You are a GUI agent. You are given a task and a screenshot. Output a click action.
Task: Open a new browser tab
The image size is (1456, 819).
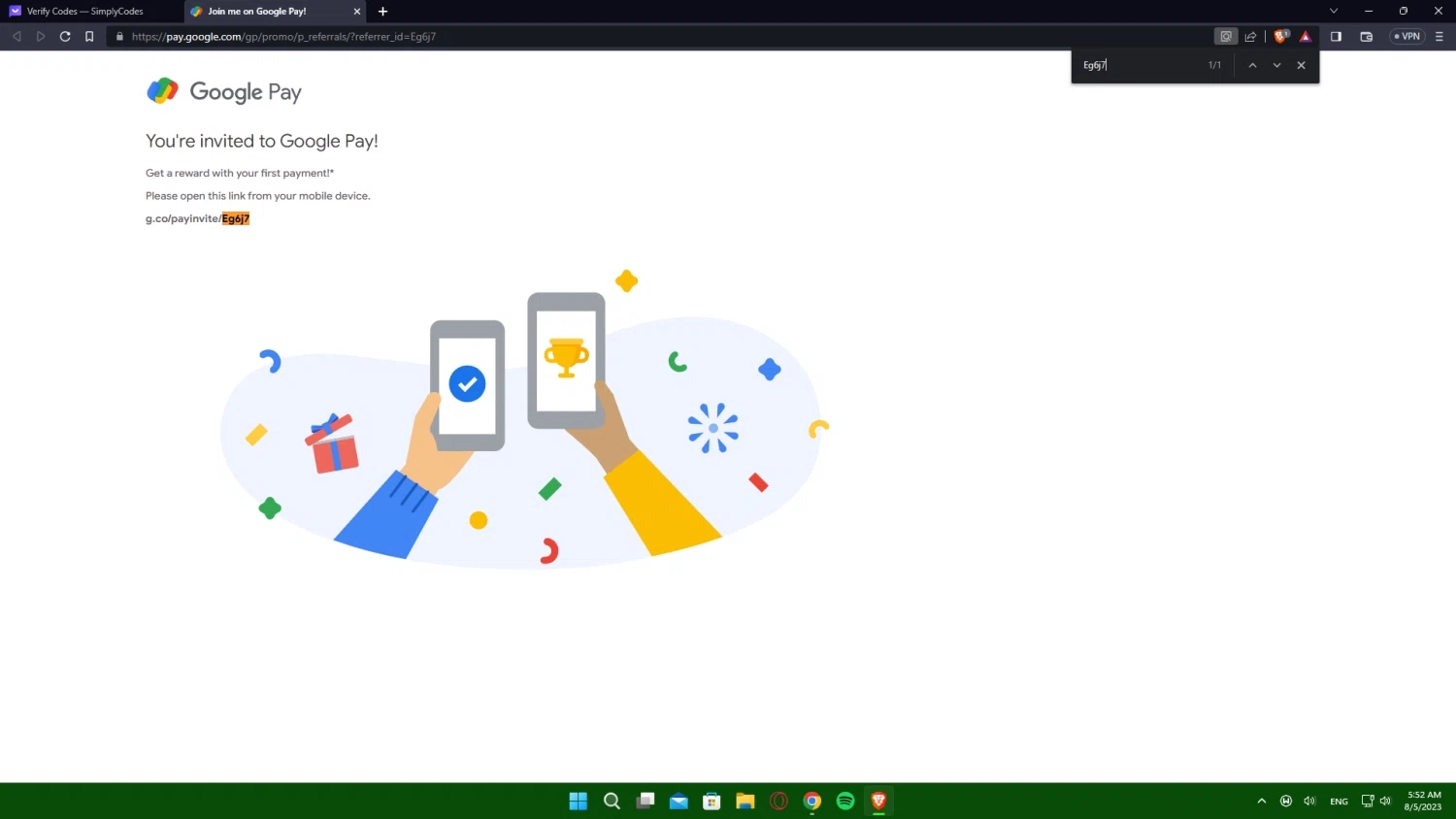pos(382,12)
